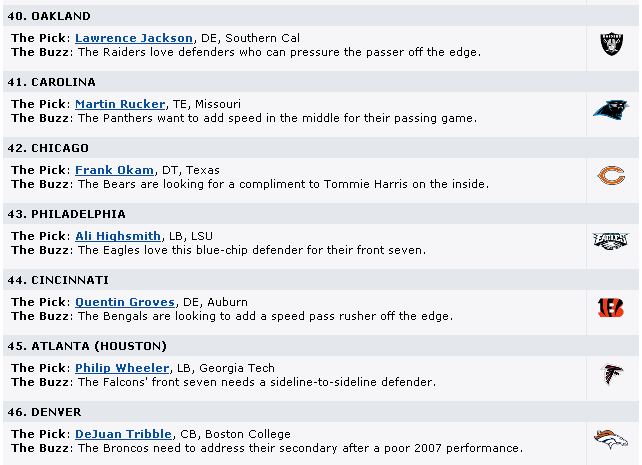642x465 pixels.
Task: Open Quentin Groves player page link
Action: click(125, 302)
